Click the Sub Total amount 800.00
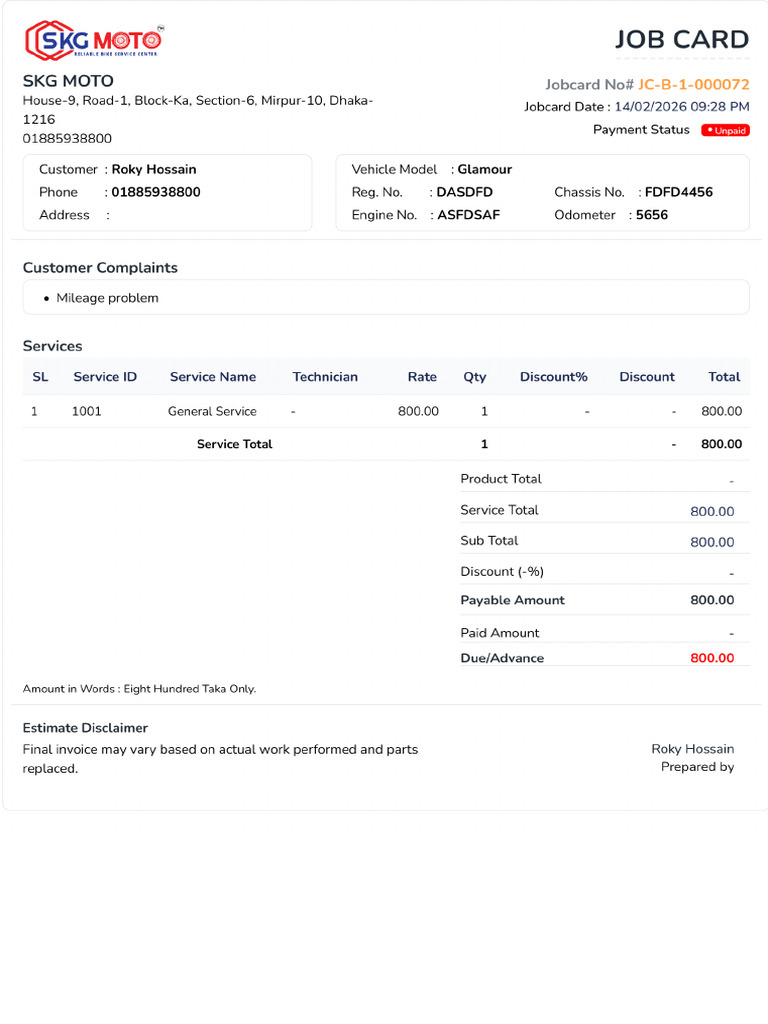 (712, 542)
